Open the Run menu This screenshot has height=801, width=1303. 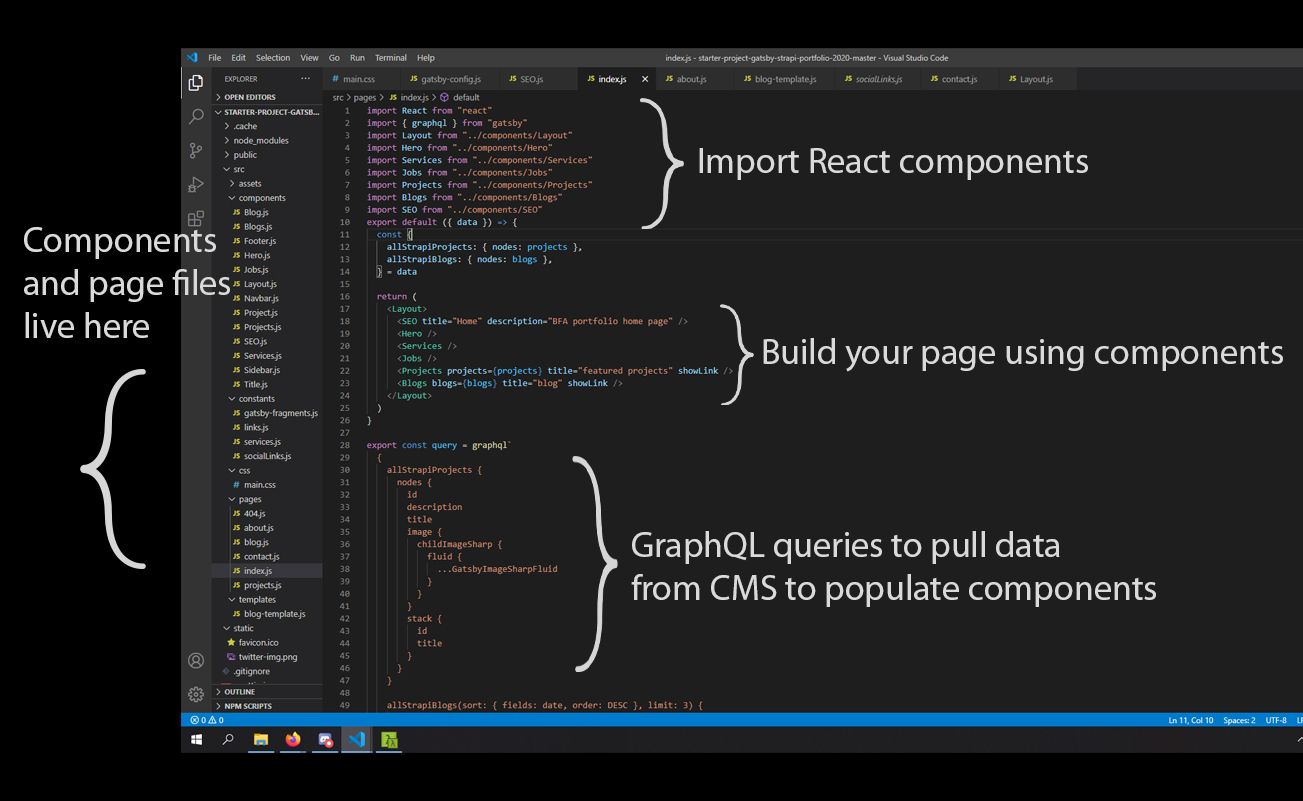click(357, 58)
